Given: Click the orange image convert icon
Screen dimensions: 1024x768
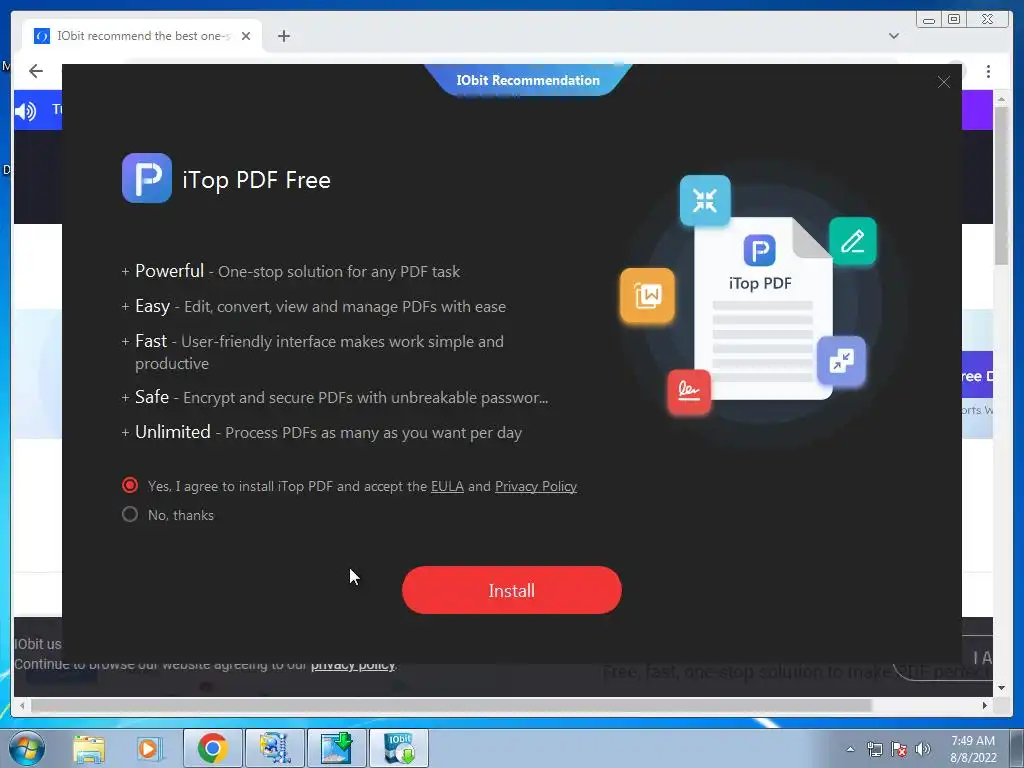Looking at the screenshot, I should [x=647, y=295].
